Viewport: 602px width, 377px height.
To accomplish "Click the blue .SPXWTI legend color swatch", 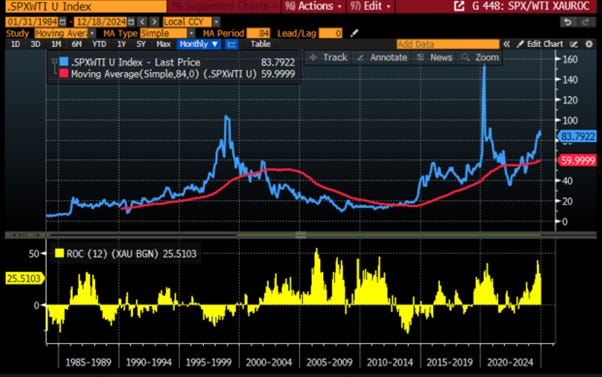I will pos(64,61).
